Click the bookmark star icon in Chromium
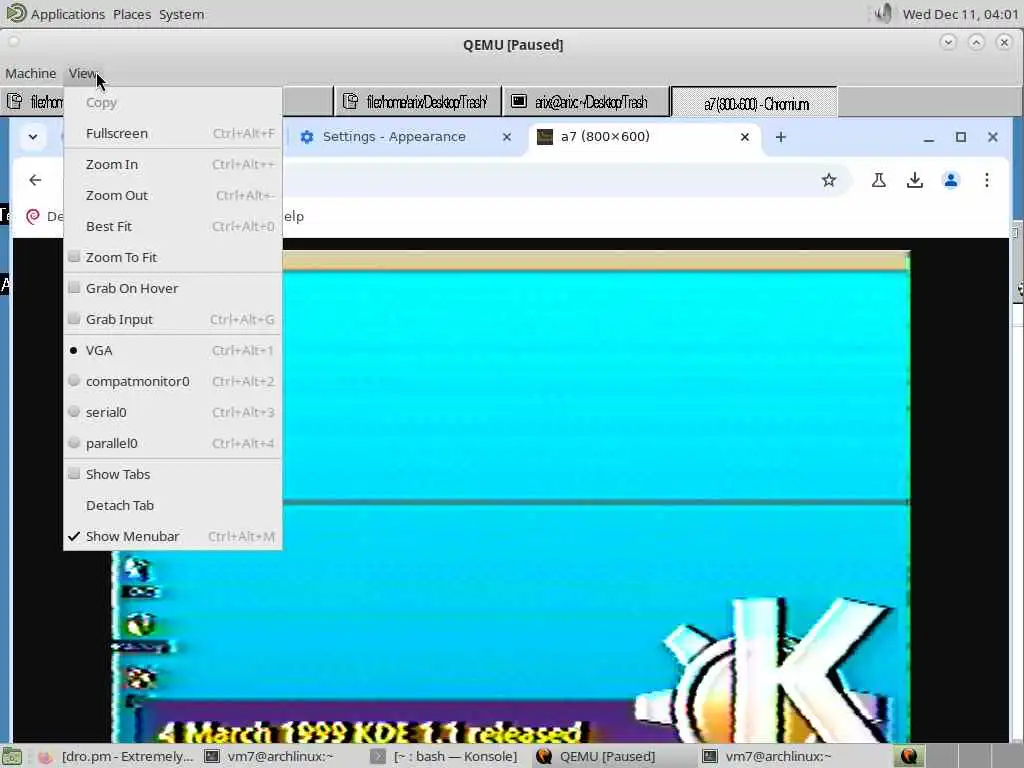1024x768 pixels. [x=829, y=180]
